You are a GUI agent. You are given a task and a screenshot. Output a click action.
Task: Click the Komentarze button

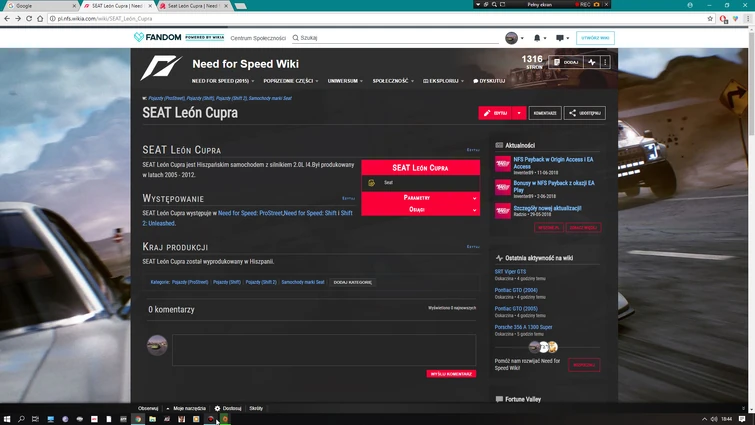point(545,113)
